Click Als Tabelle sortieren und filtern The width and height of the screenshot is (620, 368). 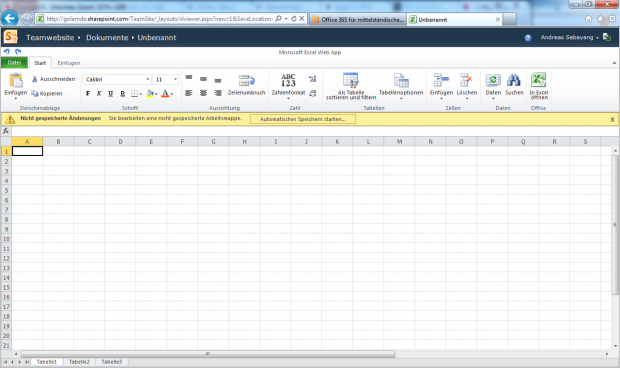coord(351,86)
